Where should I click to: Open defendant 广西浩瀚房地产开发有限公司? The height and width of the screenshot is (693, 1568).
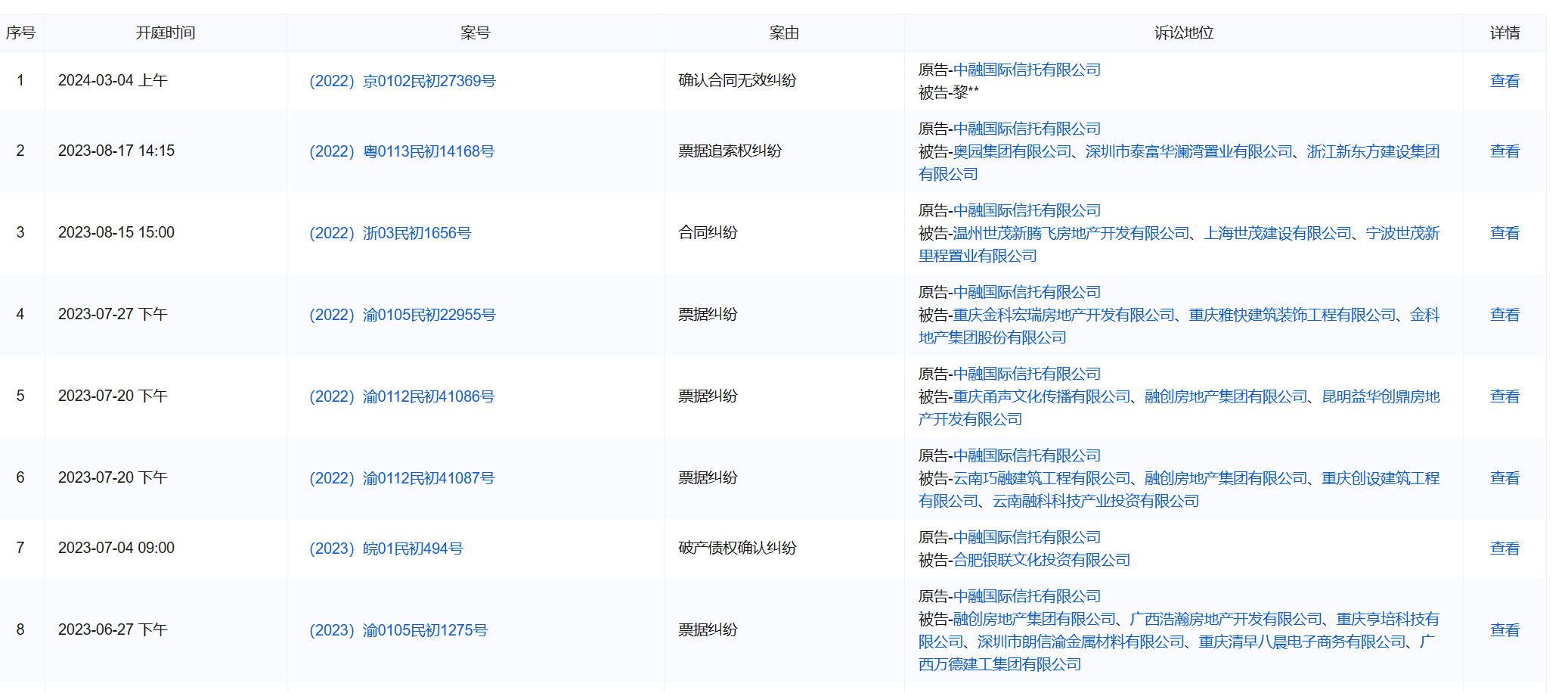[1226, 619]
